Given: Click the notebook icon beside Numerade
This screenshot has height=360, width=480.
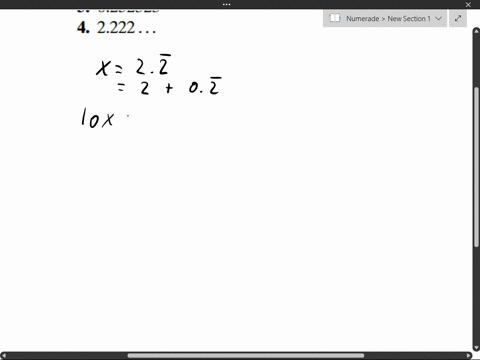Looking at the screenshot, I should click(334, 18).
